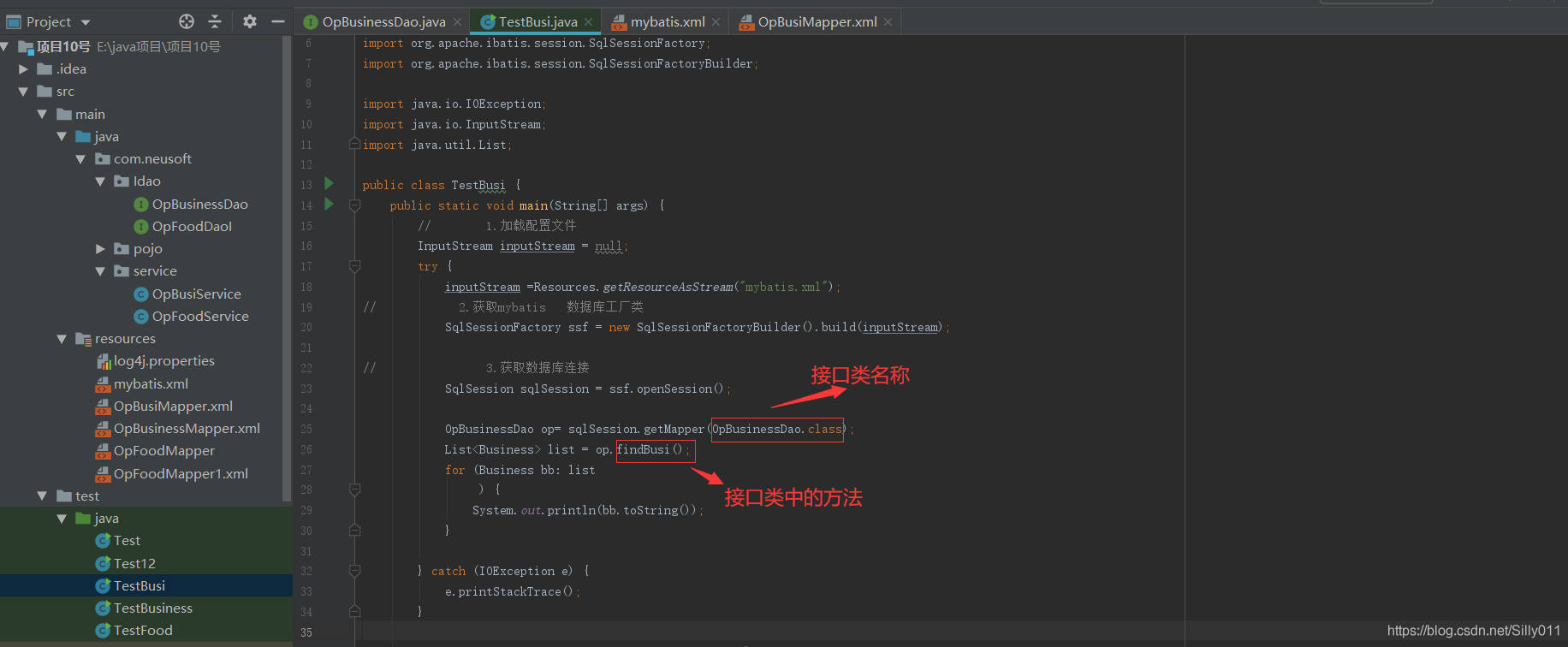Fold for-loop block at line 28 gutter
The image size is (1568, 647).
pyautogui.click(x=354, y=490)
